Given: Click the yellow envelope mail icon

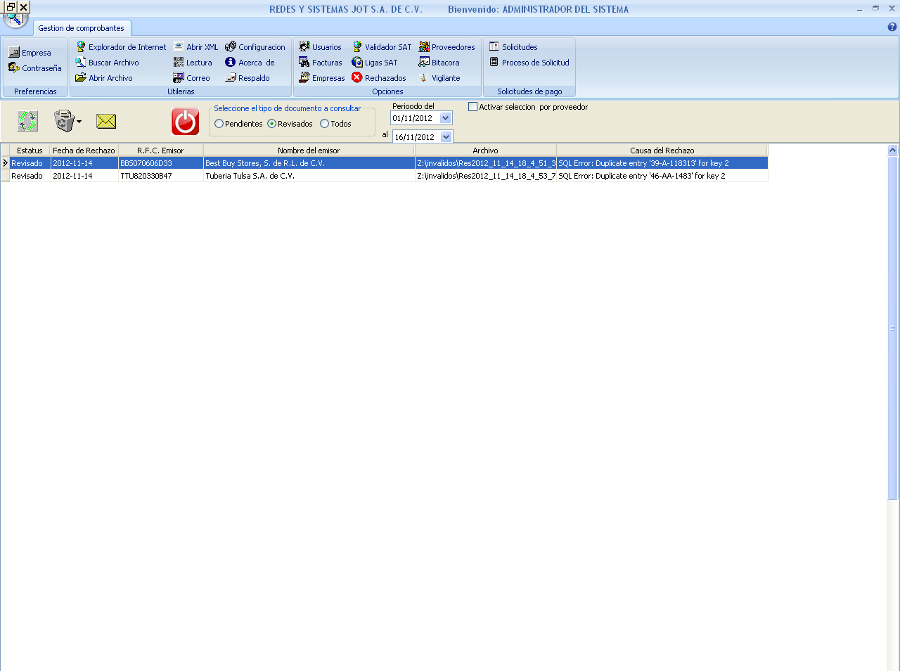Looking at the screenshot, I should [x=106, y=122].
